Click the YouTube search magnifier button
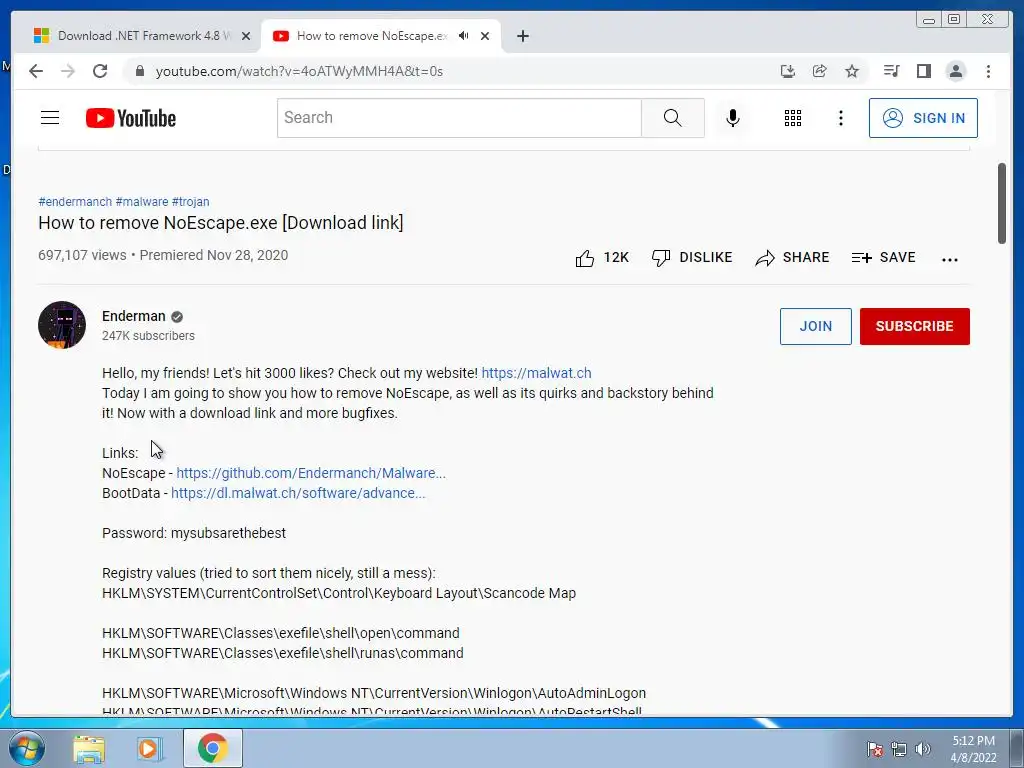Screen dimensions: 1024x768 [x=673, y=118]
